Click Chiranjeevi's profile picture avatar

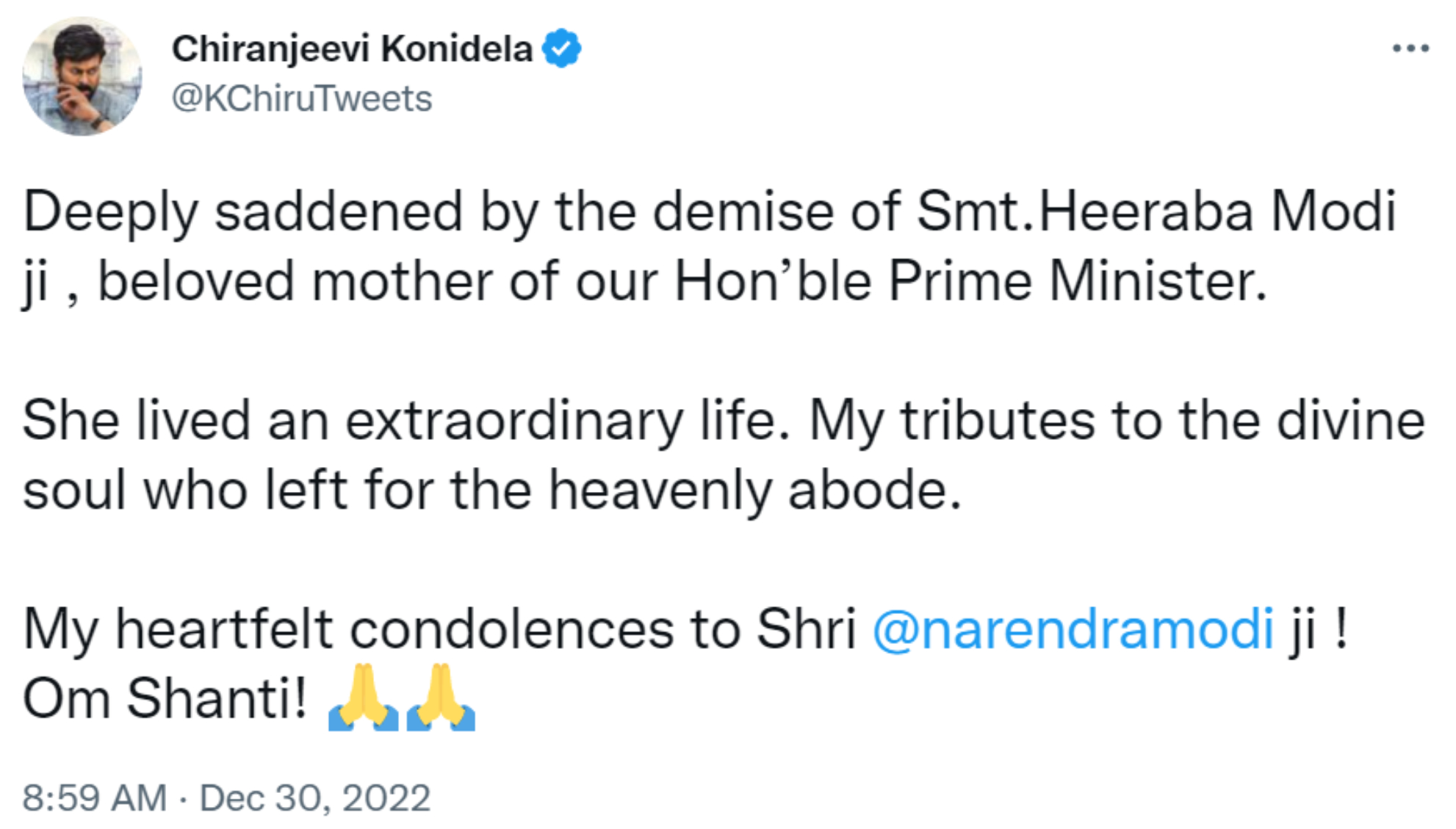tap(82, 76)
